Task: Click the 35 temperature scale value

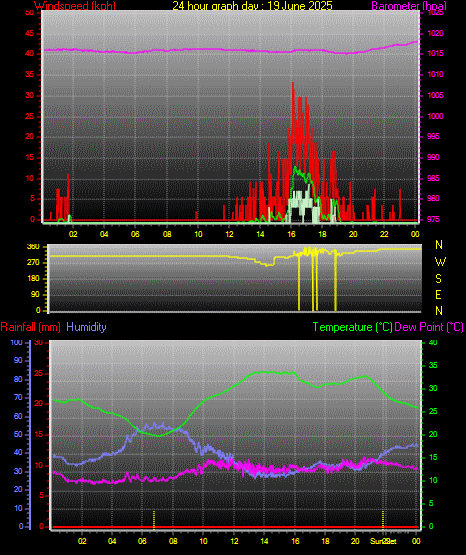Action: (433, 365)
